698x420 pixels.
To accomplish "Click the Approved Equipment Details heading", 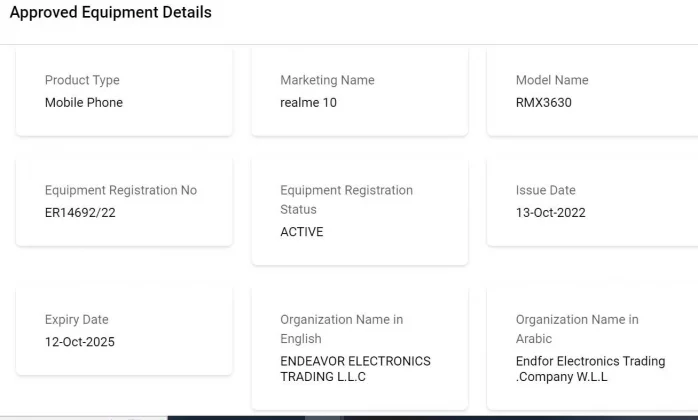I will (x=110, y=13).
